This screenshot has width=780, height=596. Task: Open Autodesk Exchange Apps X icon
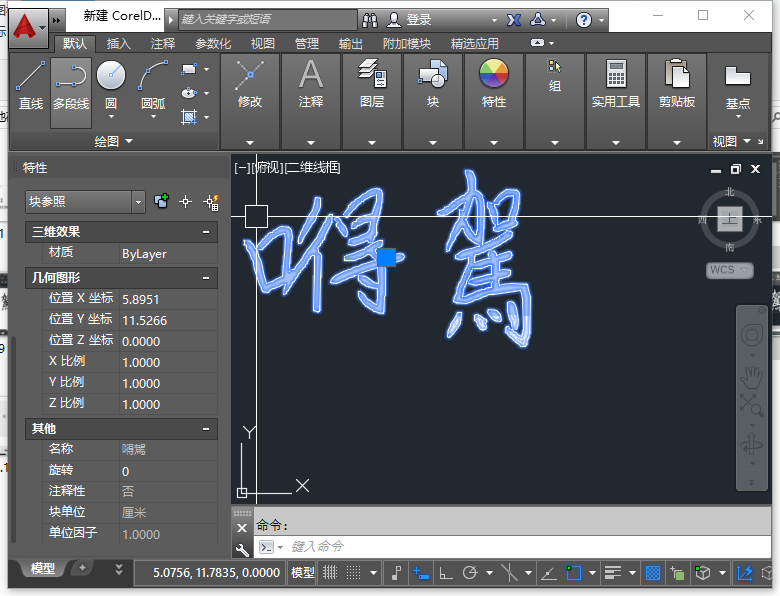514,20
